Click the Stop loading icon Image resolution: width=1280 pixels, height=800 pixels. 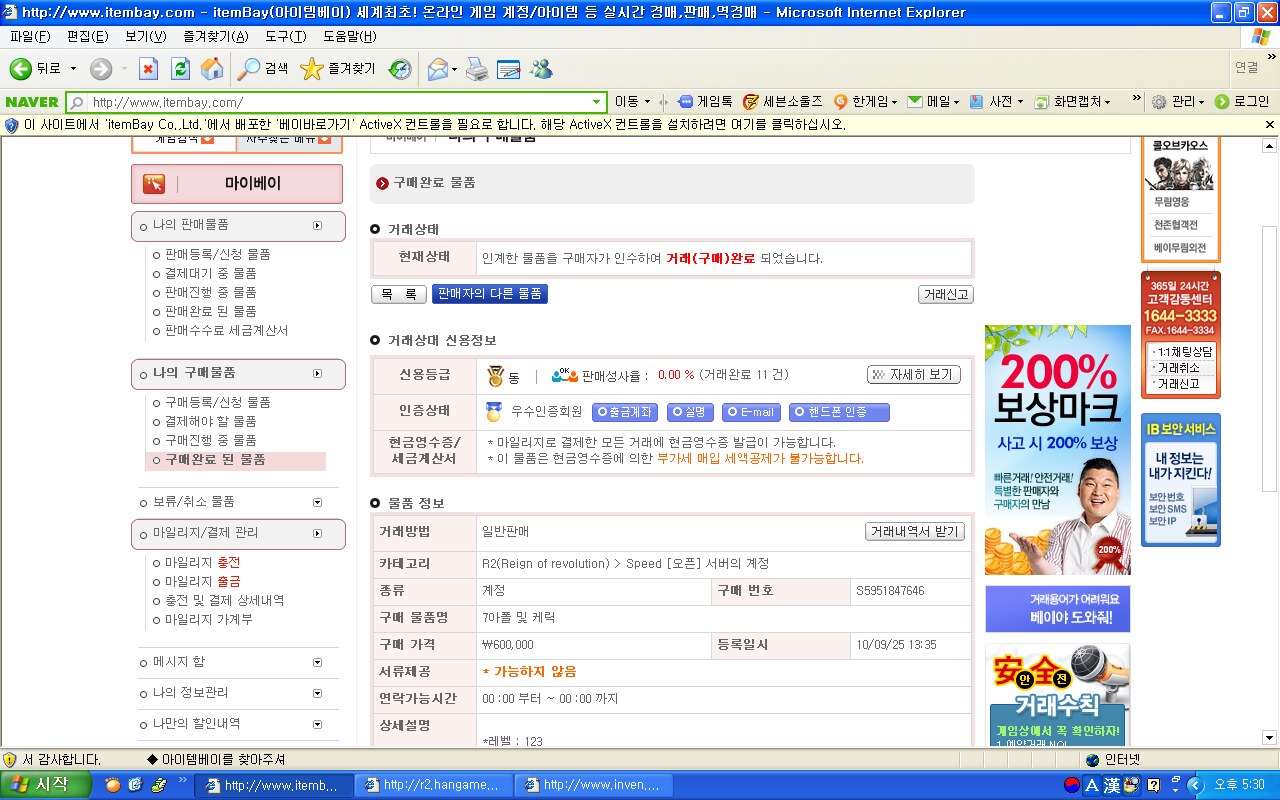(148, 69)
